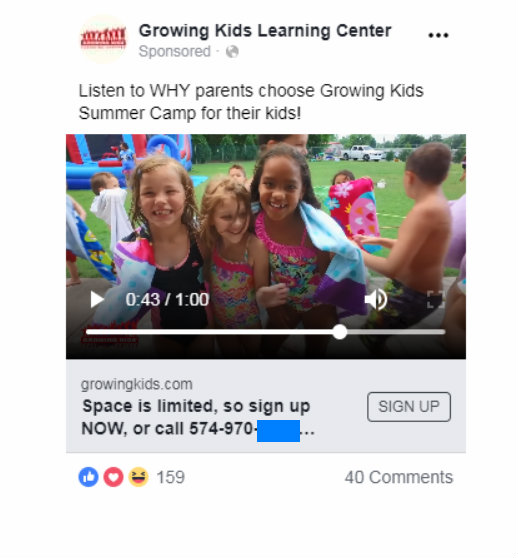This screenshot has height=558, width=518.
Task: Open the three-dot post options menu
Action: pos(438,35)
